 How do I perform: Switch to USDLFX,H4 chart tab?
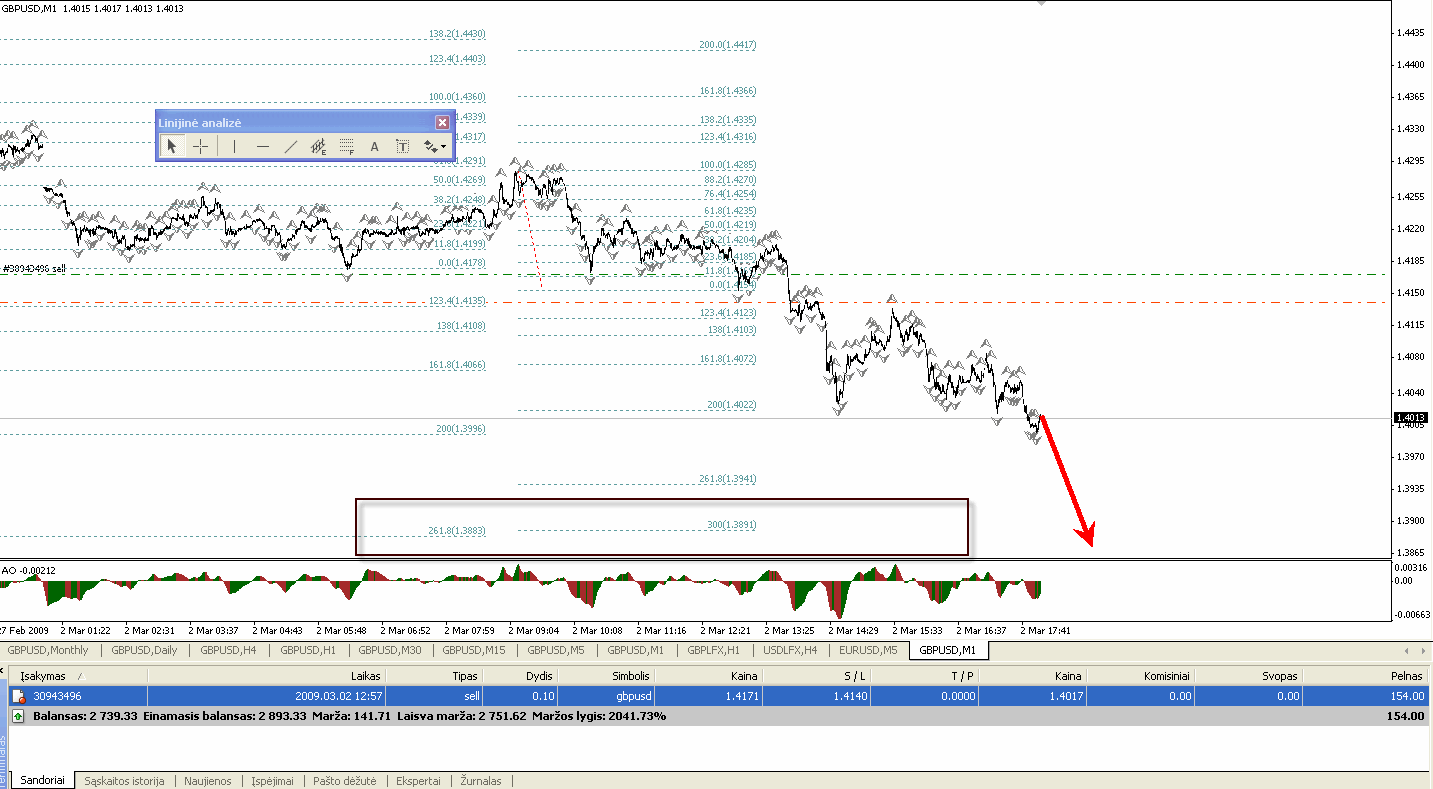click(x=790, y=650)
